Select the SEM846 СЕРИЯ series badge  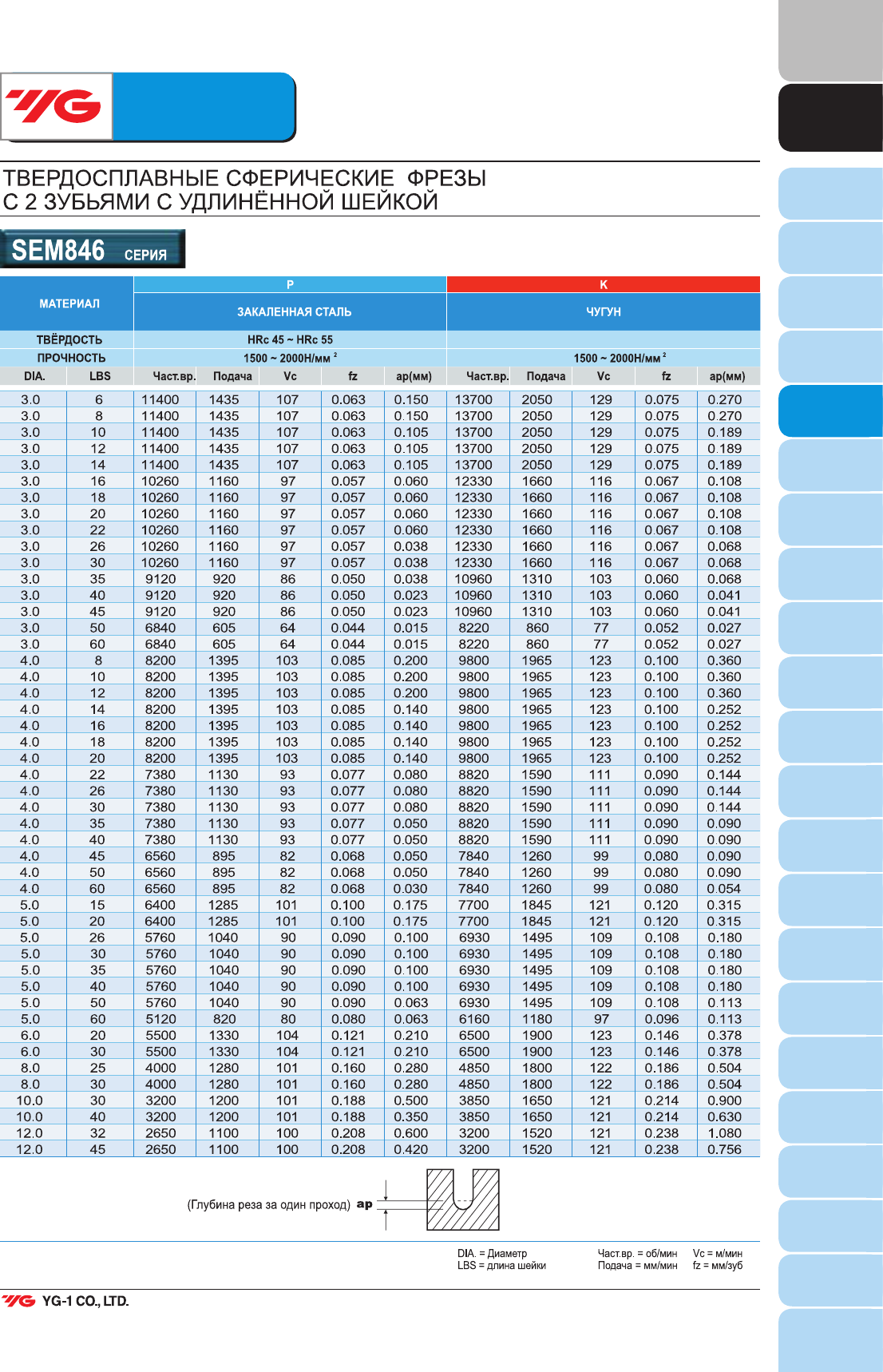coord(93,249)
